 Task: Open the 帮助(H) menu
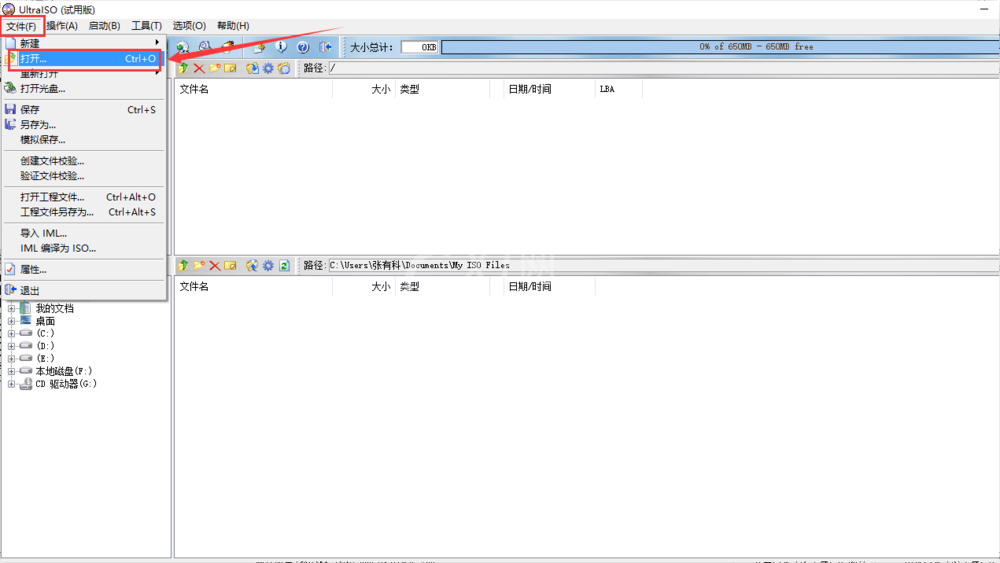[233, 26]
